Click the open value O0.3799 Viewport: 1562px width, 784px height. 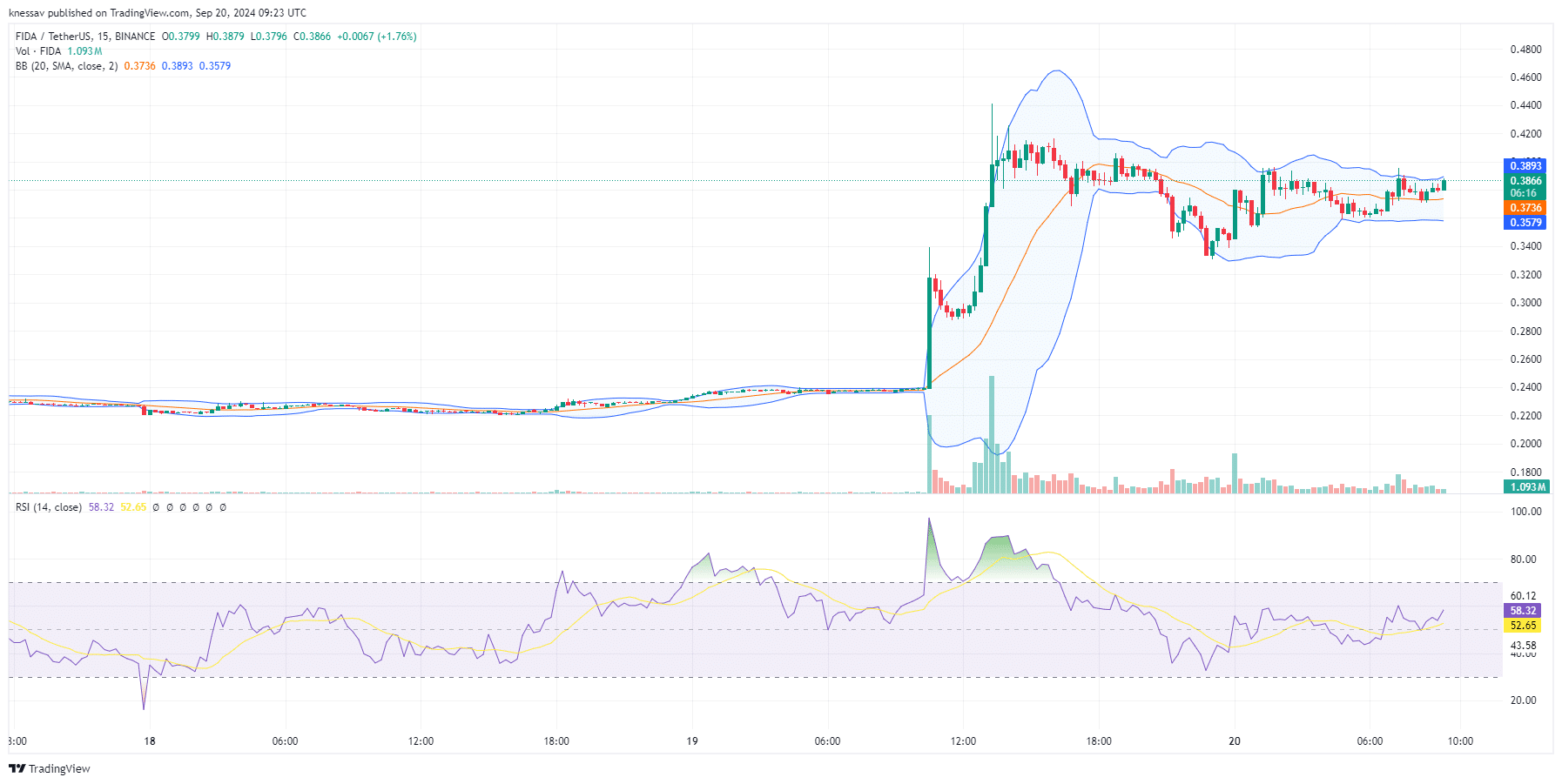click(x=181, y=37)
